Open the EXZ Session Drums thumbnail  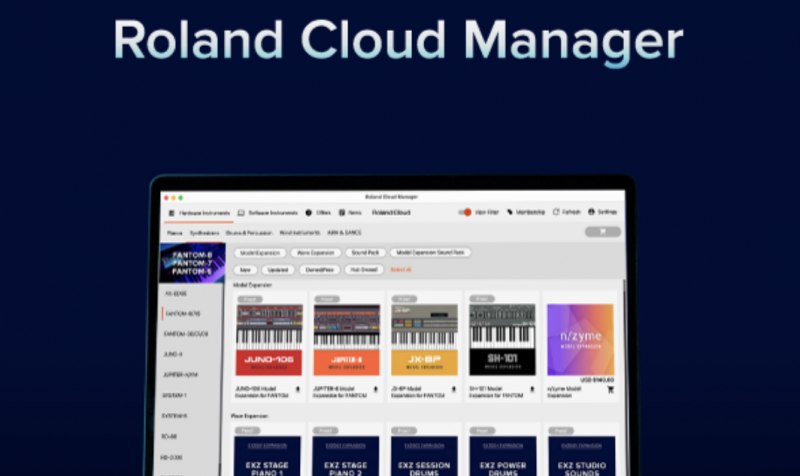point(424,456)
